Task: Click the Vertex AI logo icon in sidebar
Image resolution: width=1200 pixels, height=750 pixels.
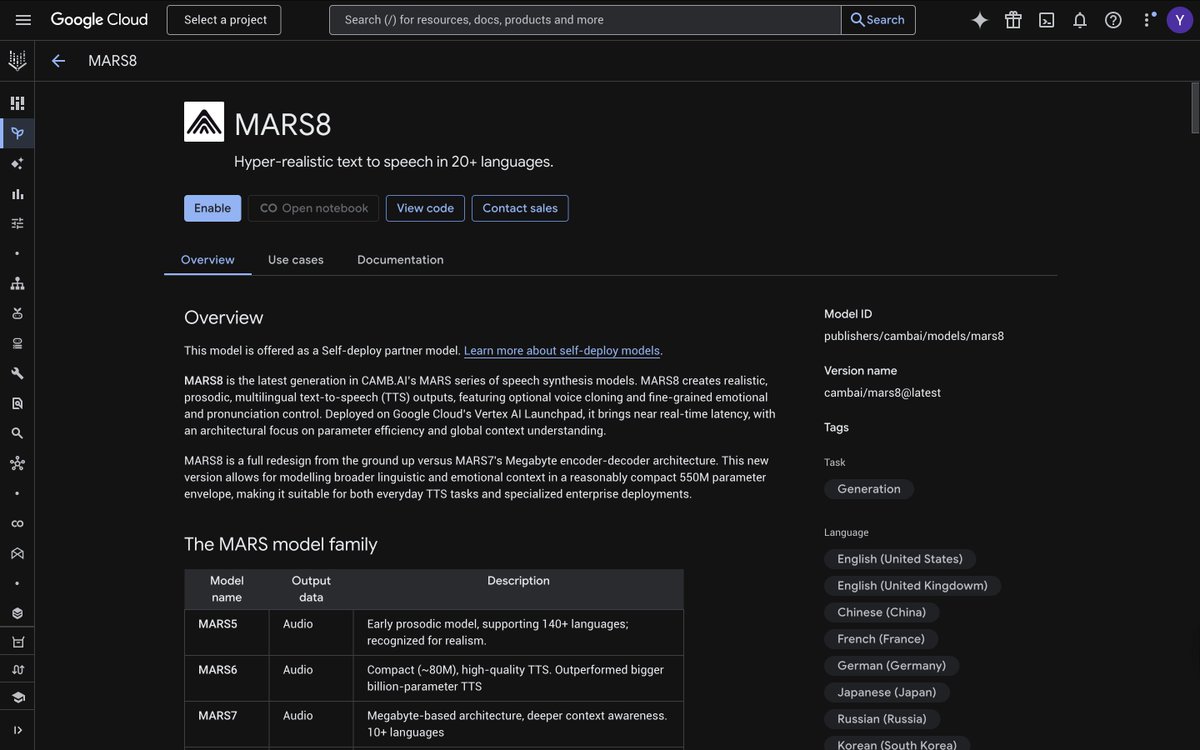Action: 17,61
